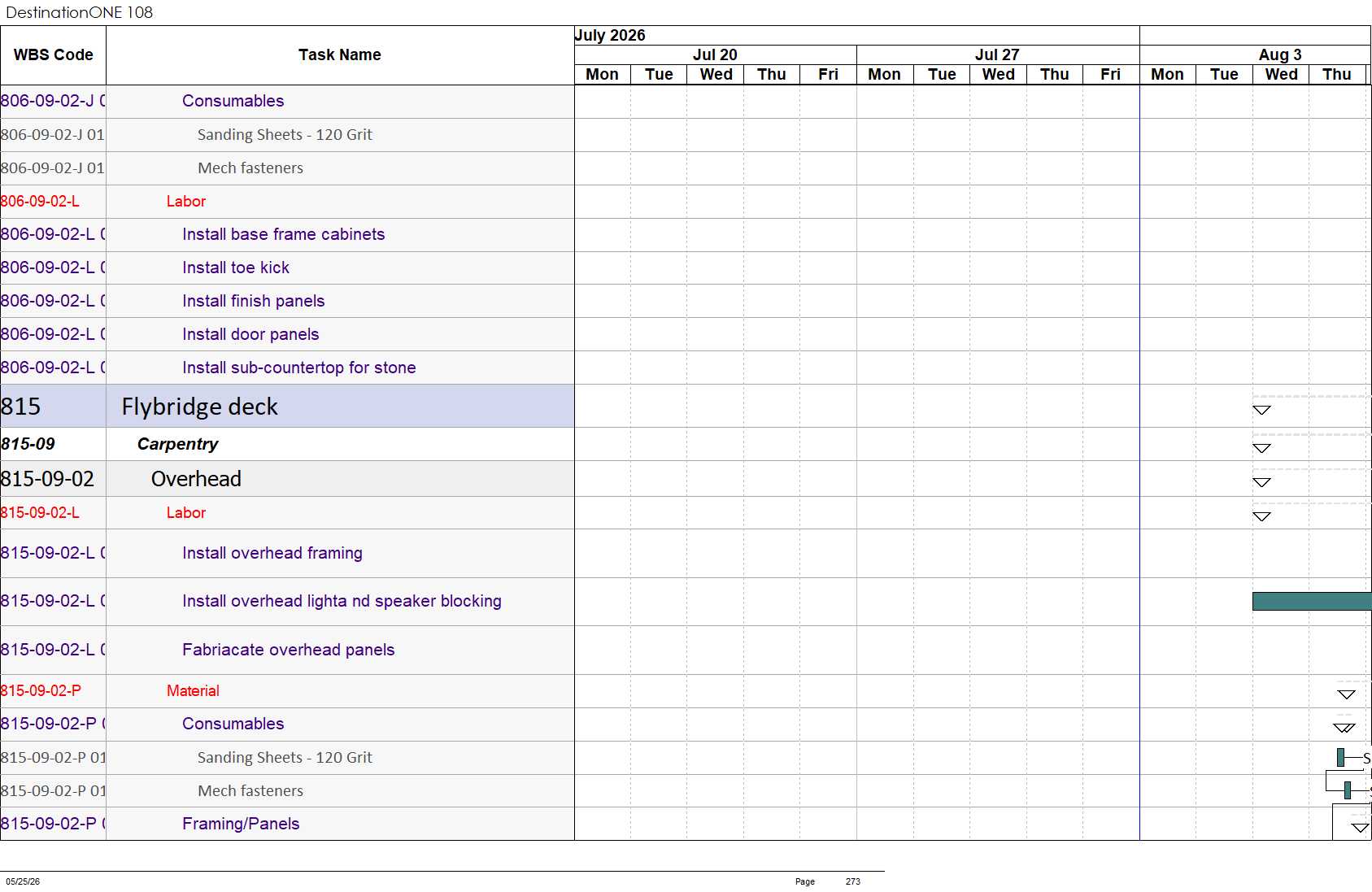Viewport: 1372px width, 892px height.
Task: Select Wed under the Jul 20 week
Action: (x=716, y=75)
